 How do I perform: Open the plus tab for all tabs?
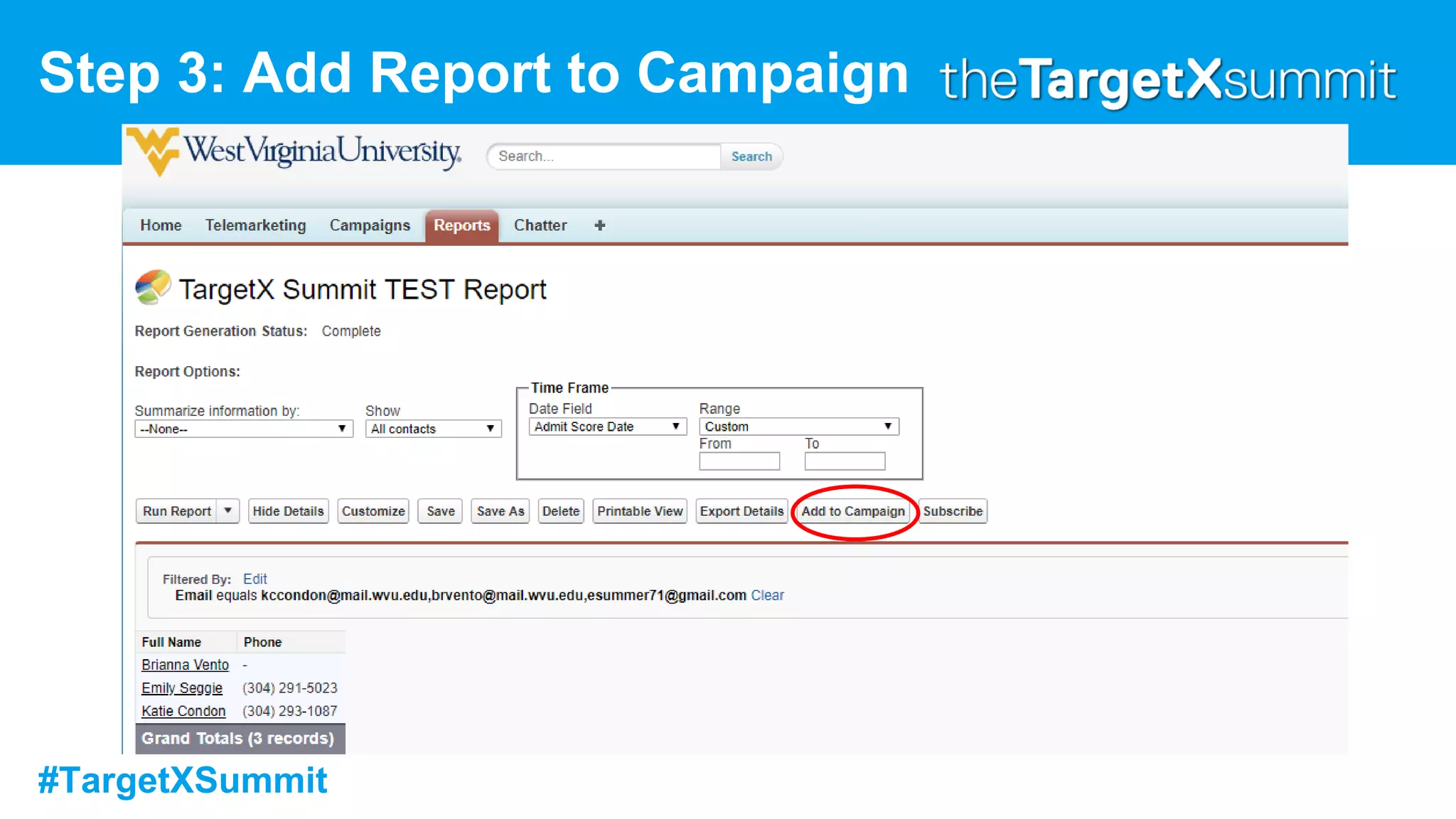point(600,225)
